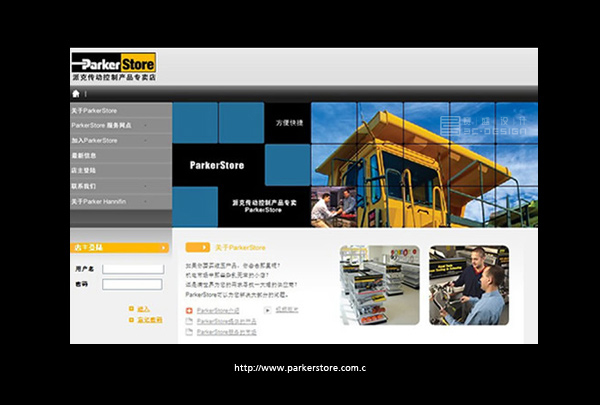Click the arrow on the orange login header
The image size is (600, 405).
click(163, 248)
